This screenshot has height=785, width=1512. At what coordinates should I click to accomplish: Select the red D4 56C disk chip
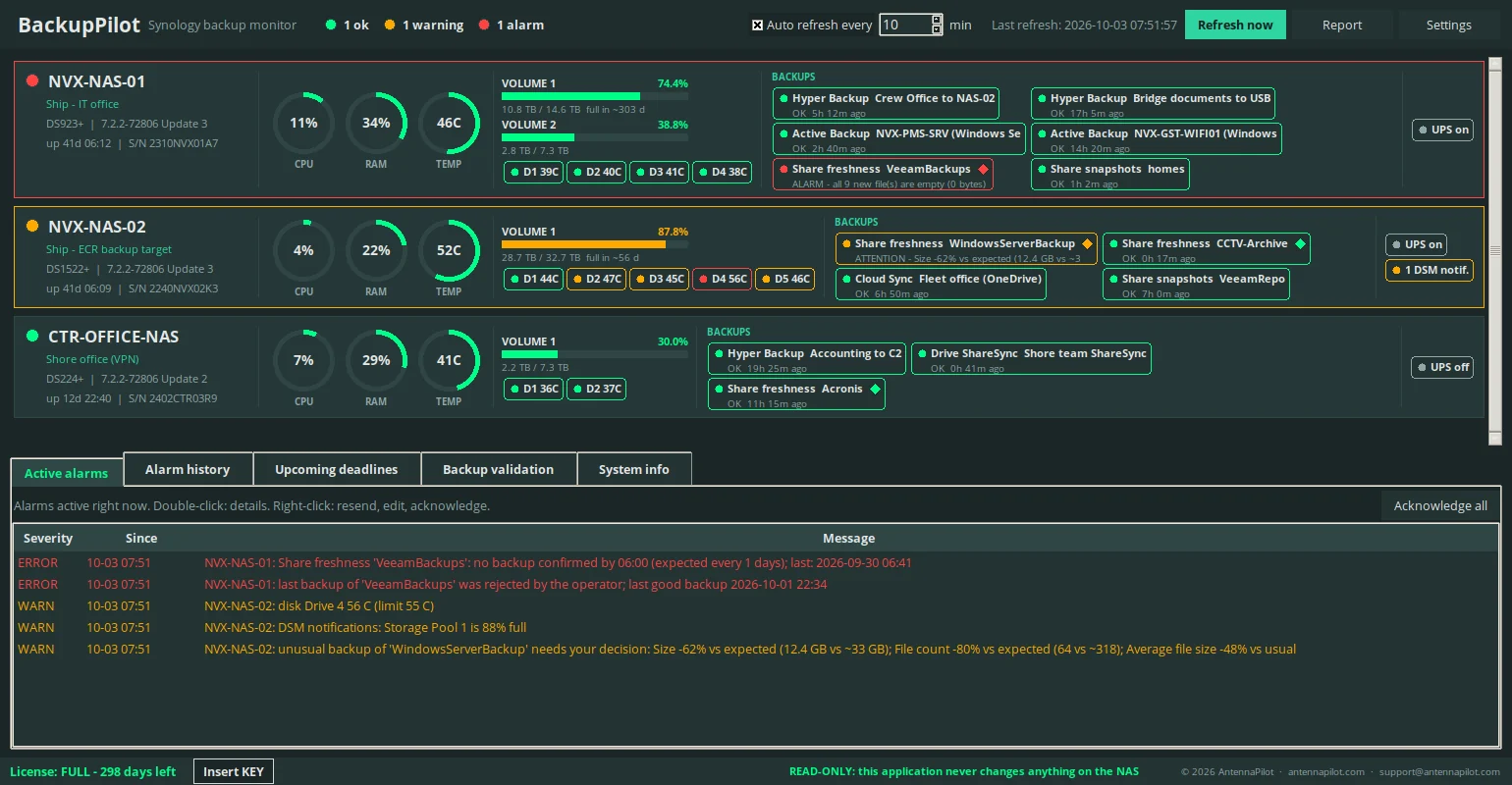(722, 279)
